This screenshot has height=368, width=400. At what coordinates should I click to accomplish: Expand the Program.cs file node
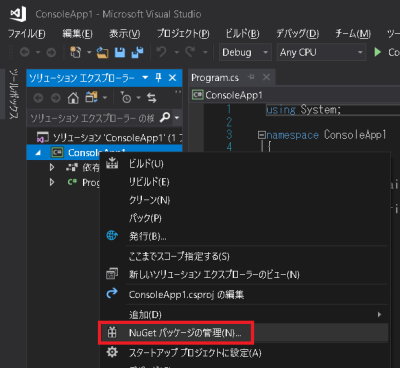coord(52,182)
